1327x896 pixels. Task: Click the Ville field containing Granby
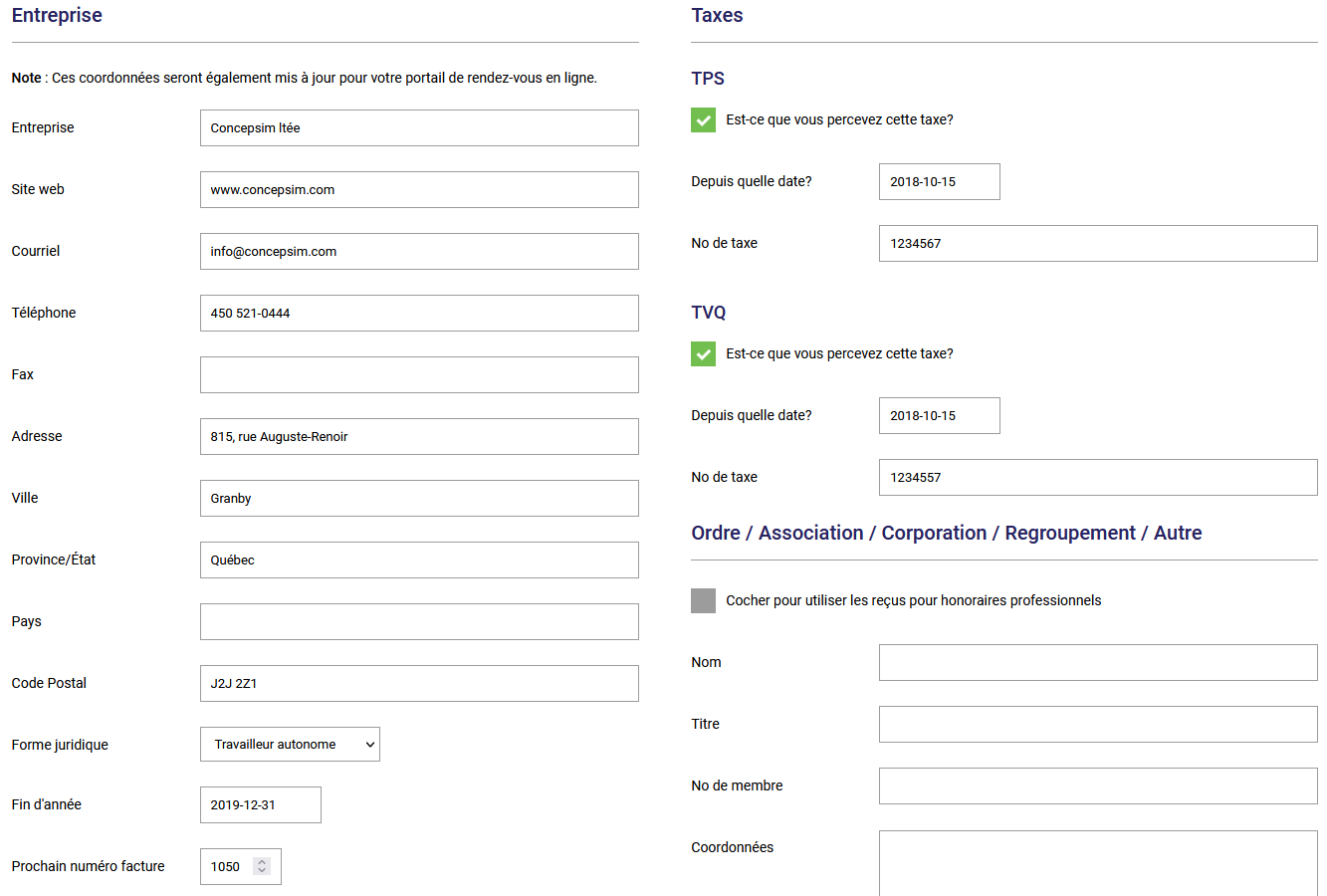point(419,499)
